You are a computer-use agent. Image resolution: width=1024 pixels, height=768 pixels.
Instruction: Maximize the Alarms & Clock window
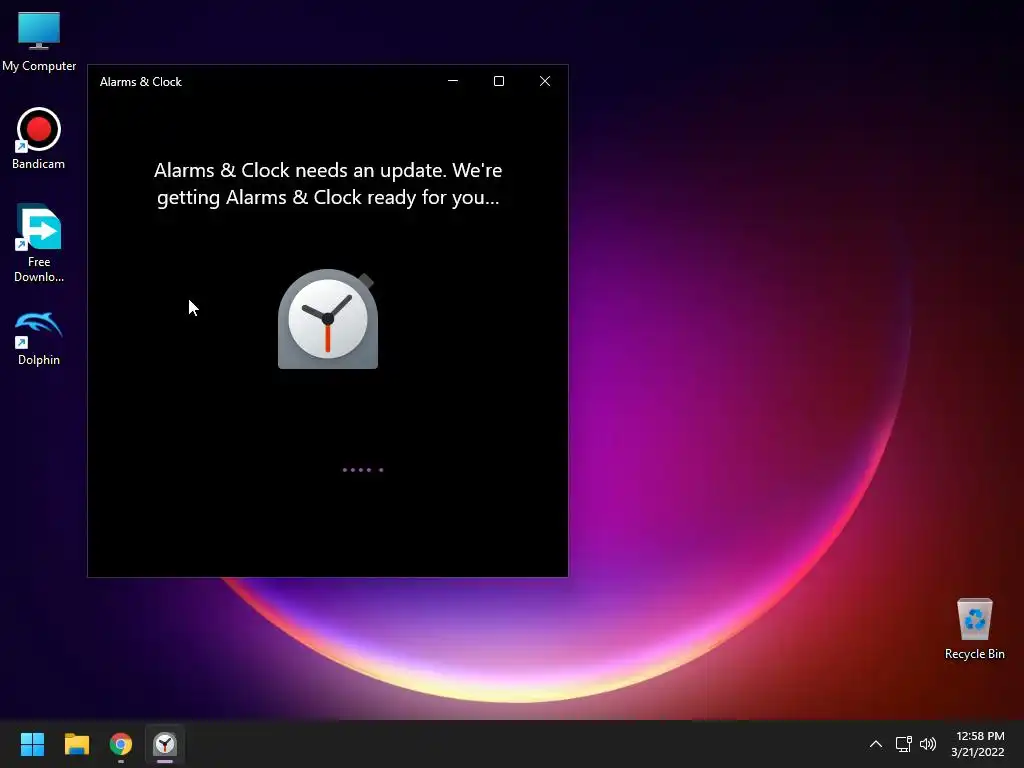click(499, 81)
